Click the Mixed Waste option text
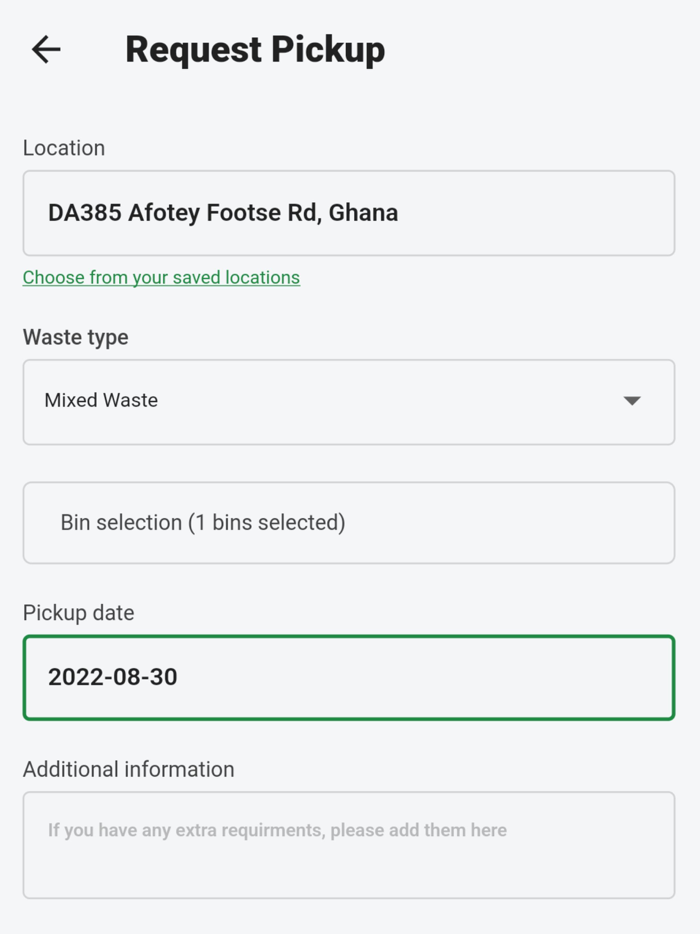The image size is (700, 934). click(101, 400)
